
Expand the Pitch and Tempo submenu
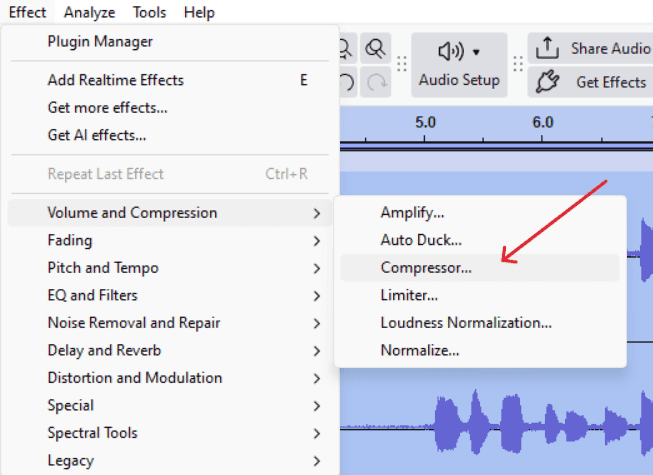[169, 268]
